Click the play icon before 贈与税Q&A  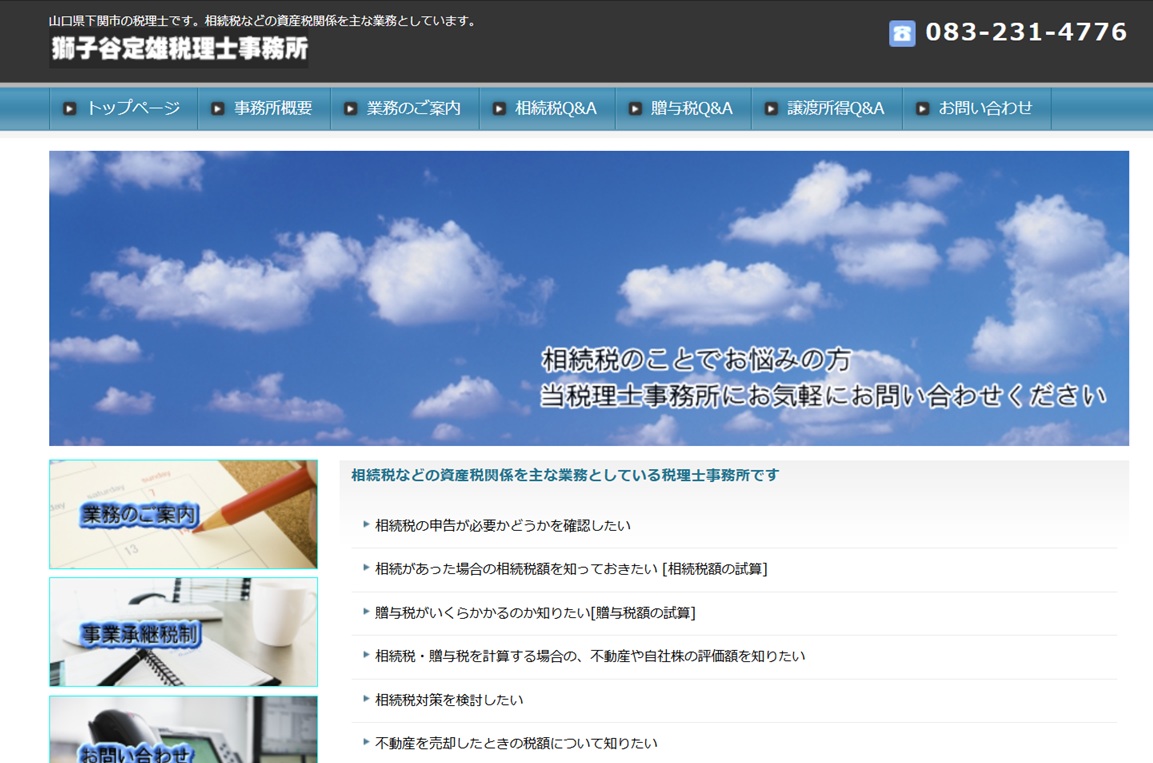[635, 109]
